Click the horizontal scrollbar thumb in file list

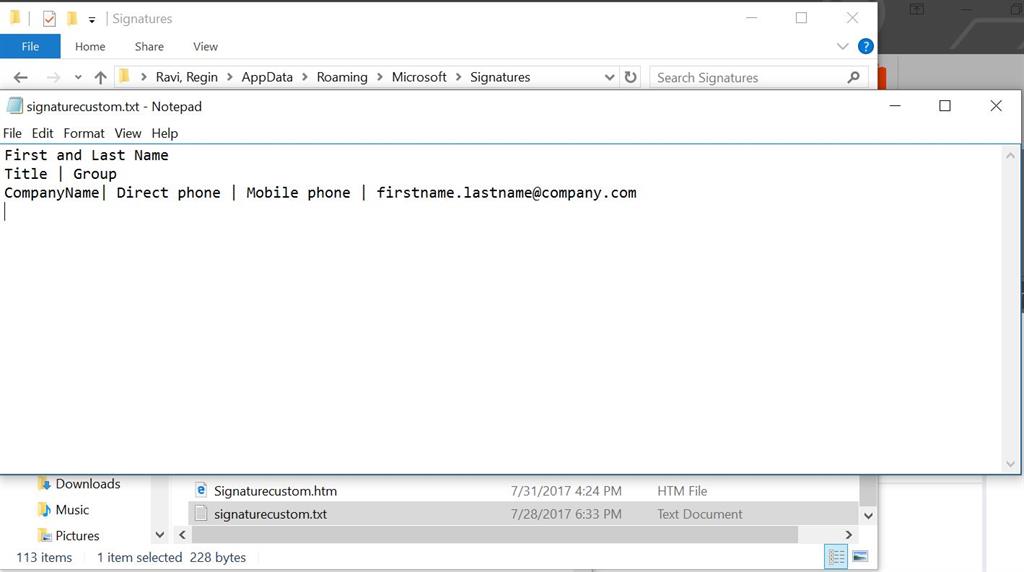pos(494,535)
